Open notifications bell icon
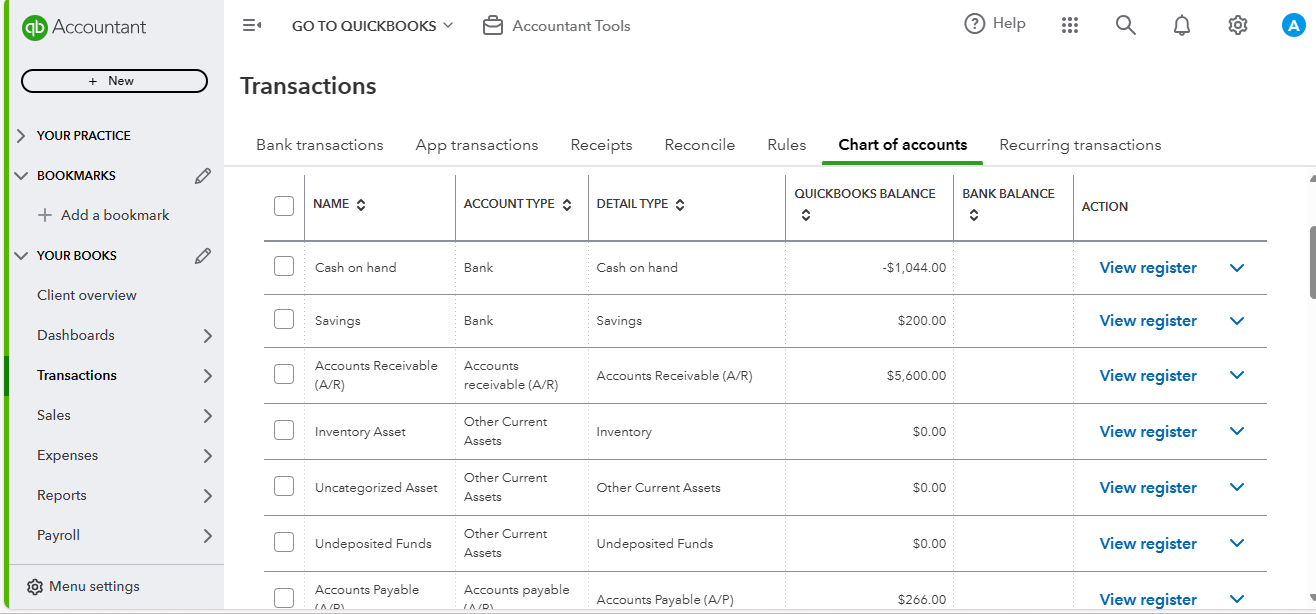 pos(1182,26)
